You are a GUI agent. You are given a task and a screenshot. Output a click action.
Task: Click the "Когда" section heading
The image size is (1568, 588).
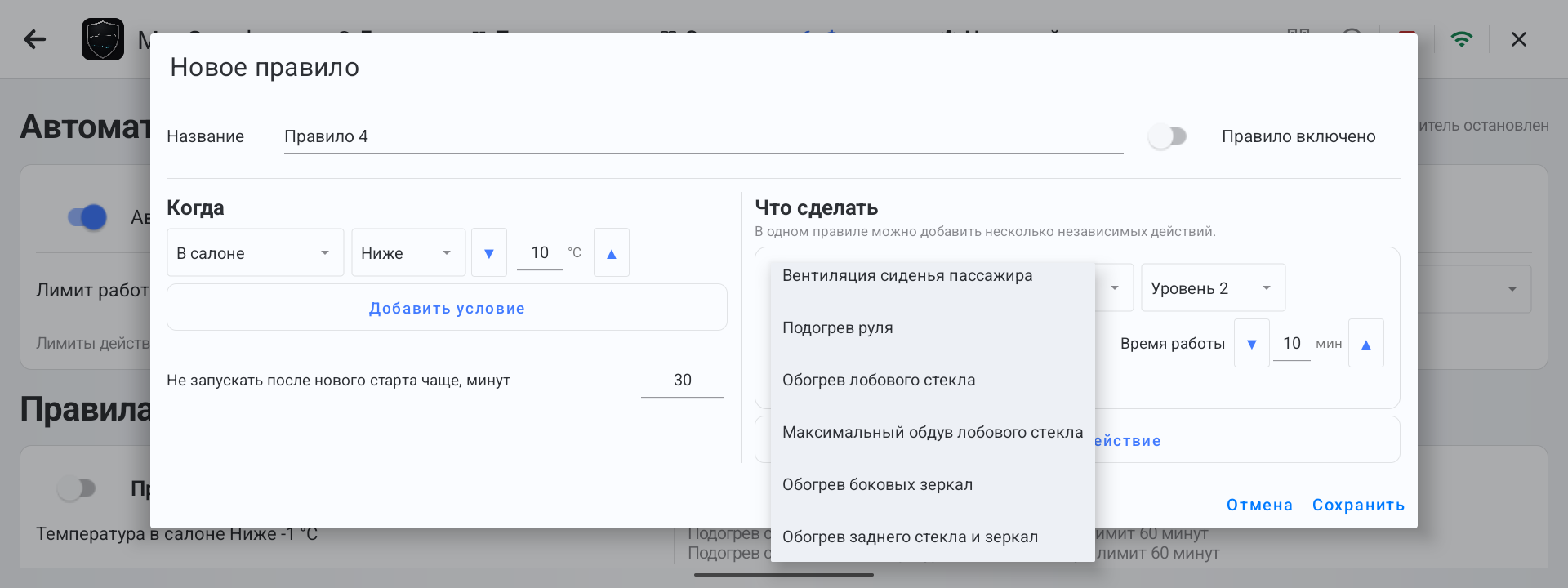pyautogui.click(x=195, y=207)
